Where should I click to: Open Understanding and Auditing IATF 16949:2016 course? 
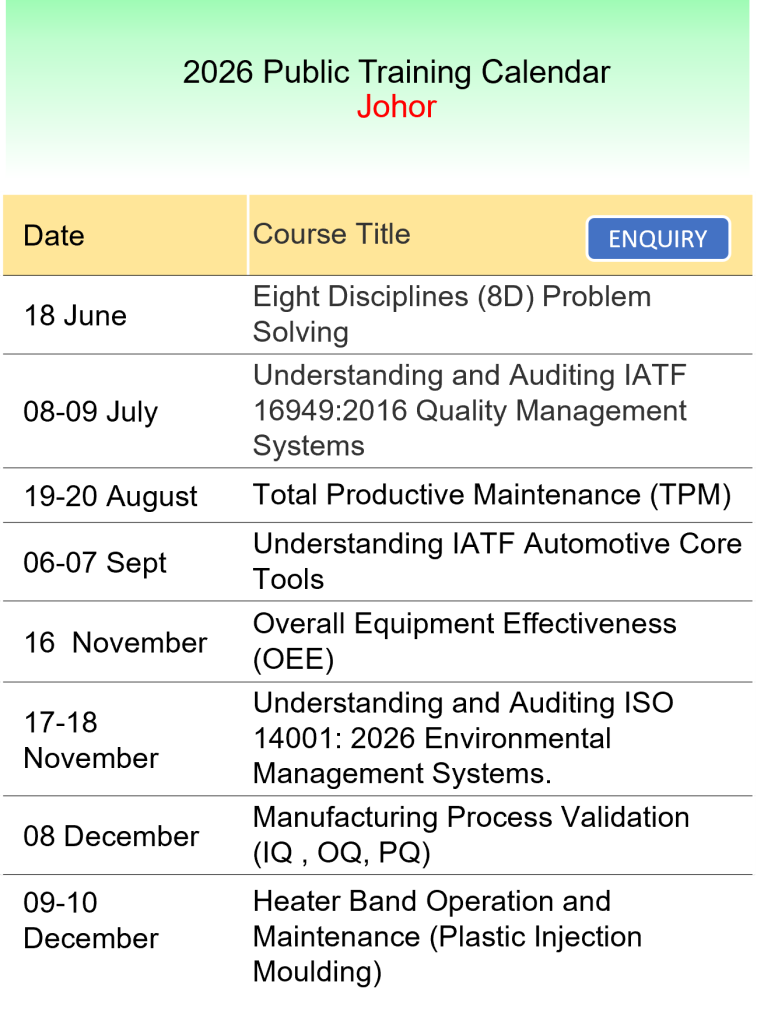469,410
